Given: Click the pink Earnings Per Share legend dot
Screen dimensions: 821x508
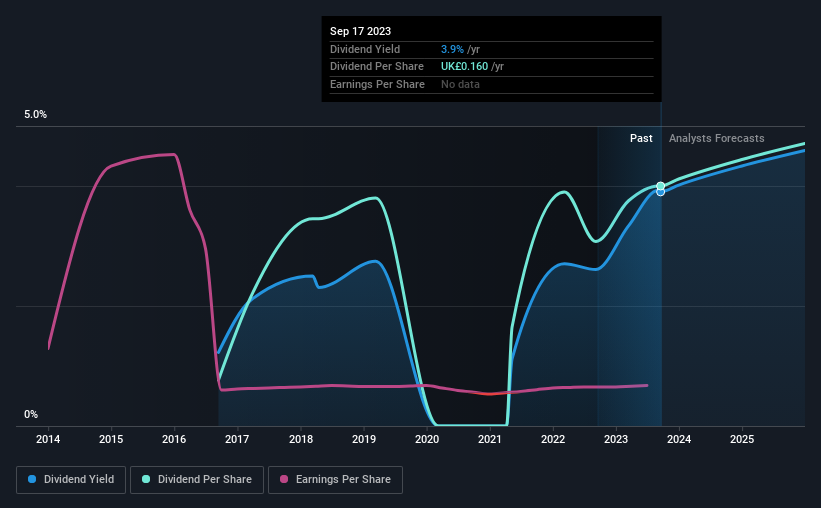Looking at the screenshot, I should [x=284, y=479].
